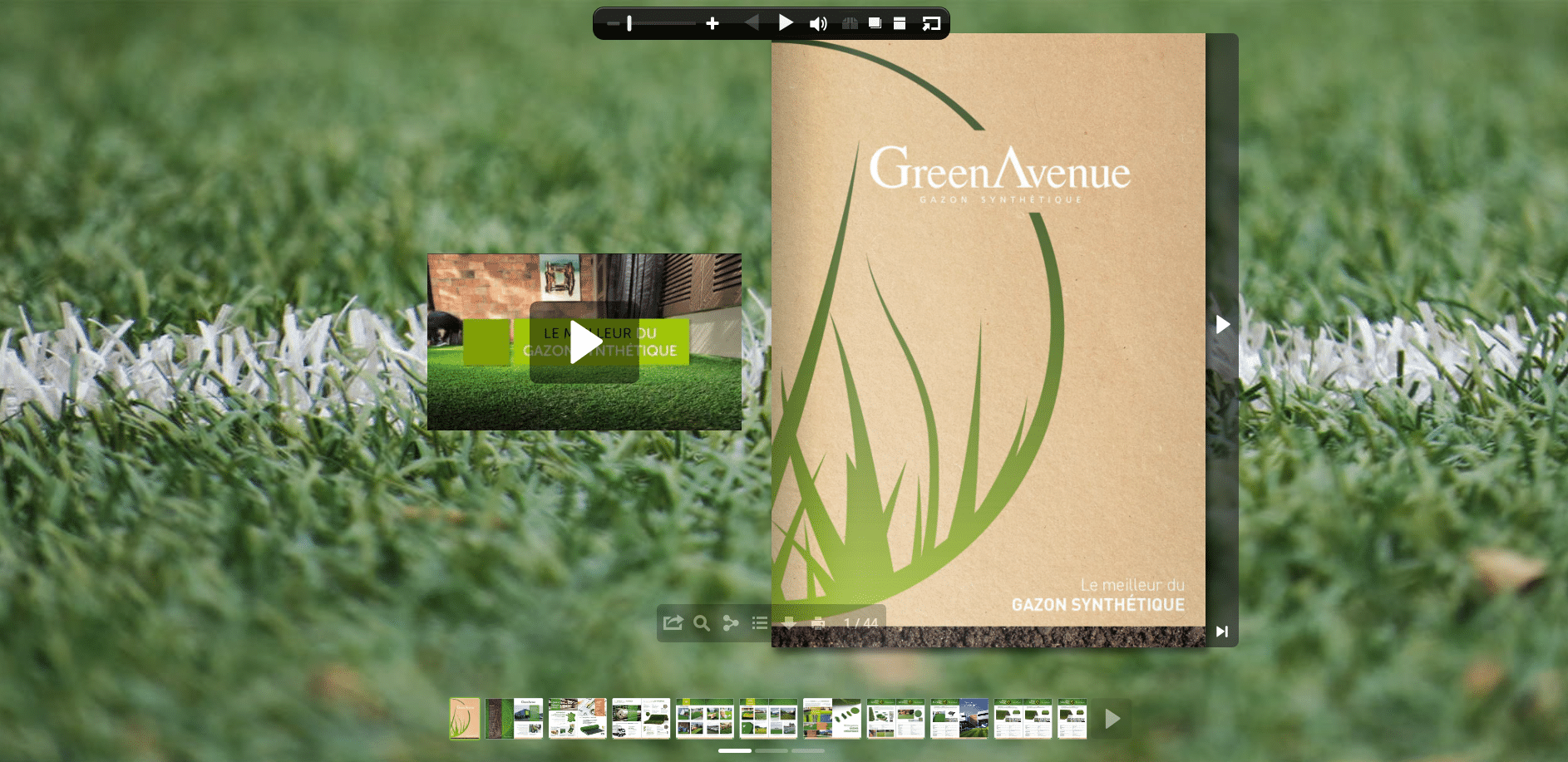Click the zoom out minus icon
1568x762 pixels.
tap(613, 24)
